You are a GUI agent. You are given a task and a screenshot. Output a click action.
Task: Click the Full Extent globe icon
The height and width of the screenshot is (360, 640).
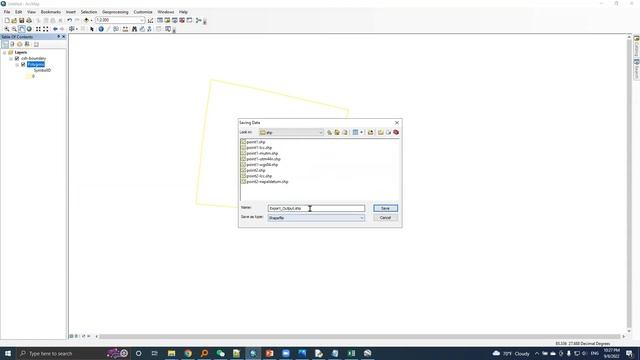[x=29, y=29]
